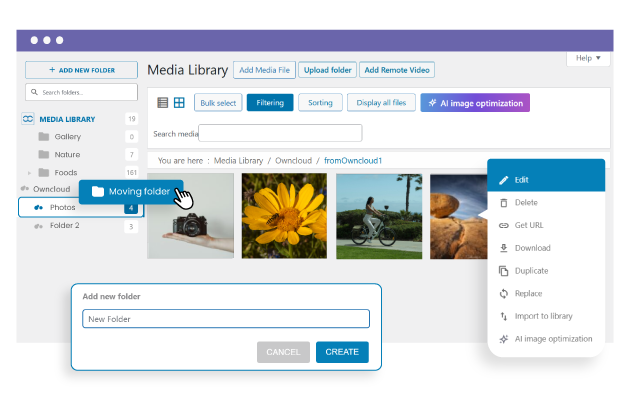Image resolution: width=630 pixels, height=400 pixels.
Task: Go to Owncloud in breadcrumb
Action: point(293,161)
